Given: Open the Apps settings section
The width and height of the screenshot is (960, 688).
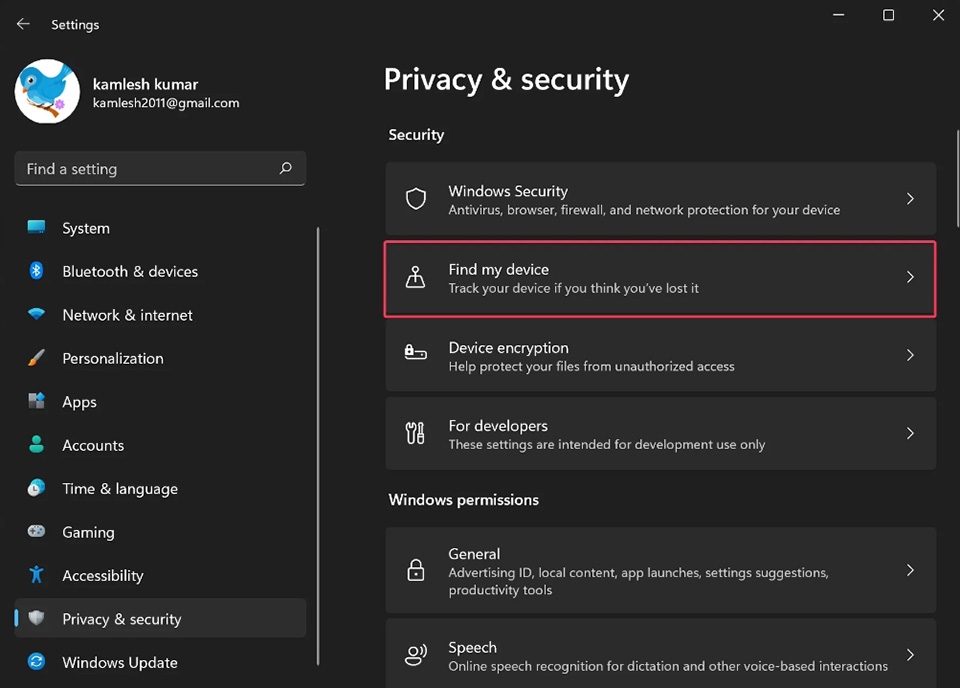Looking at the screenshot, I should click(x=79, y=402).
